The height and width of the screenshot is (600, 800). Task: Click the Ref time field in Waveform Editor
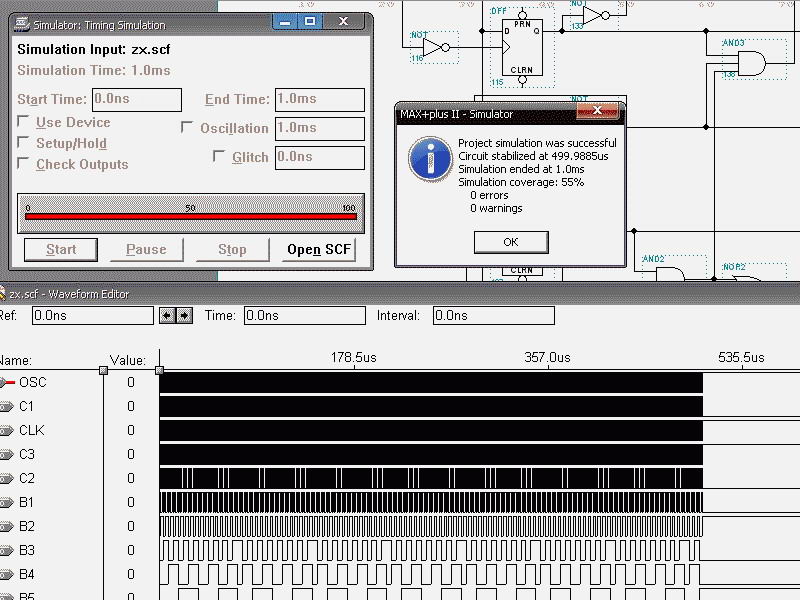(92, 316)
